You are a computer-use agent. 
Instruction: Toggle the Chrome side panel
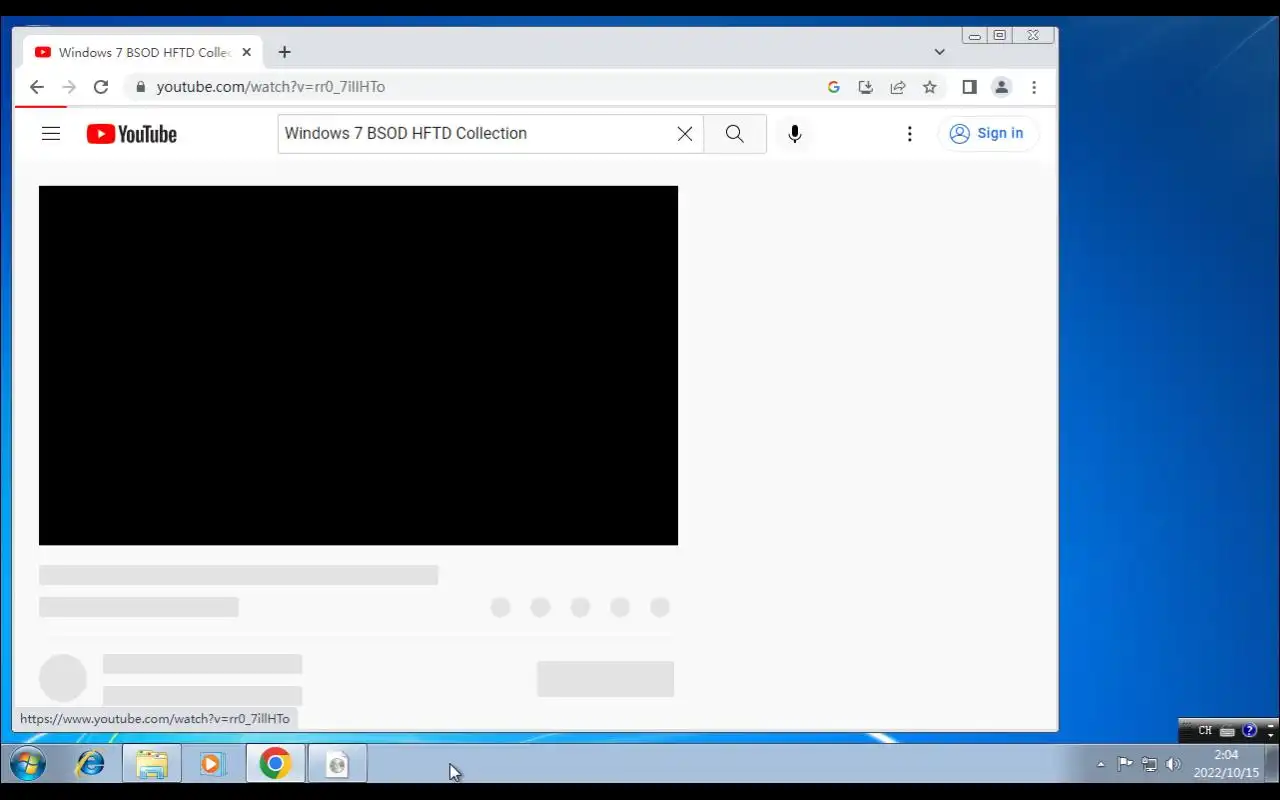[x=969, y=87]
